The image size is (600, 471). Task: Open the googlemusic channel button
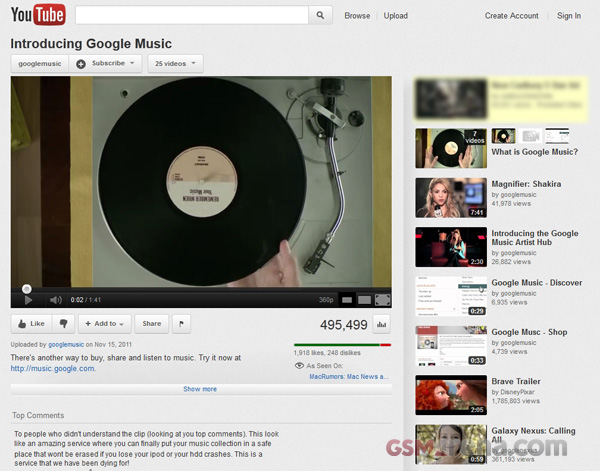point(40,64)
